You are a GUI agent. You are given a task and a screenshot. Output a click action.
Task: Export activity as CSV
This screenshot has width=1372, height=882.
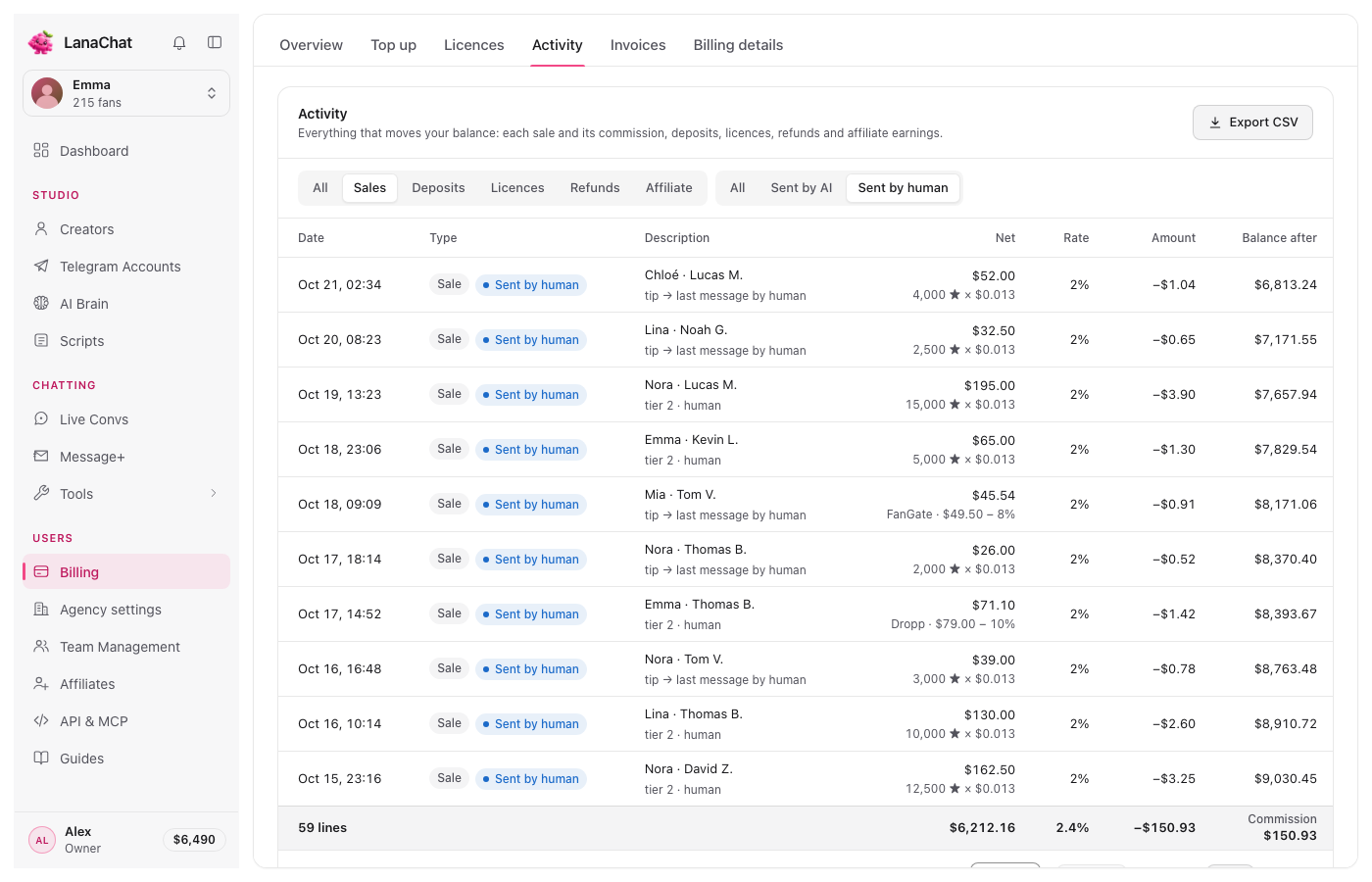click(x=1252, y=122)
